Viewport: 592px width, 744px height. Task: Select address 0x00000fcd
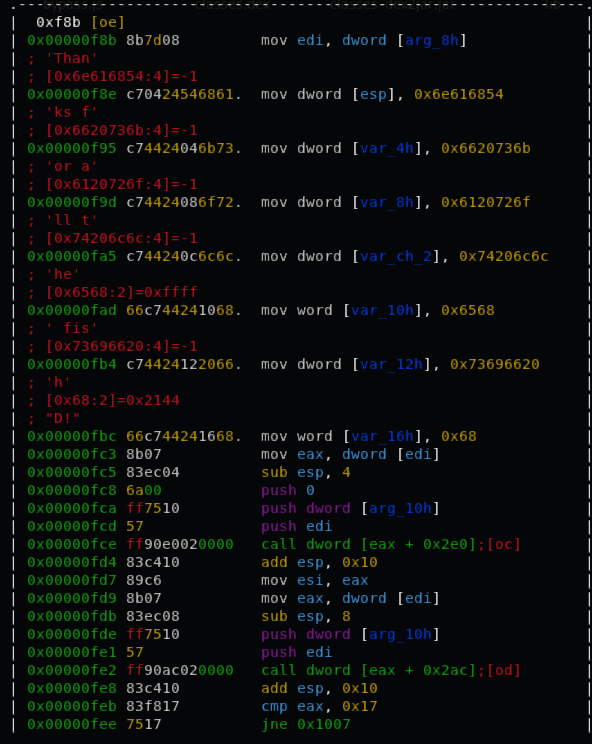tap(72, 527)
